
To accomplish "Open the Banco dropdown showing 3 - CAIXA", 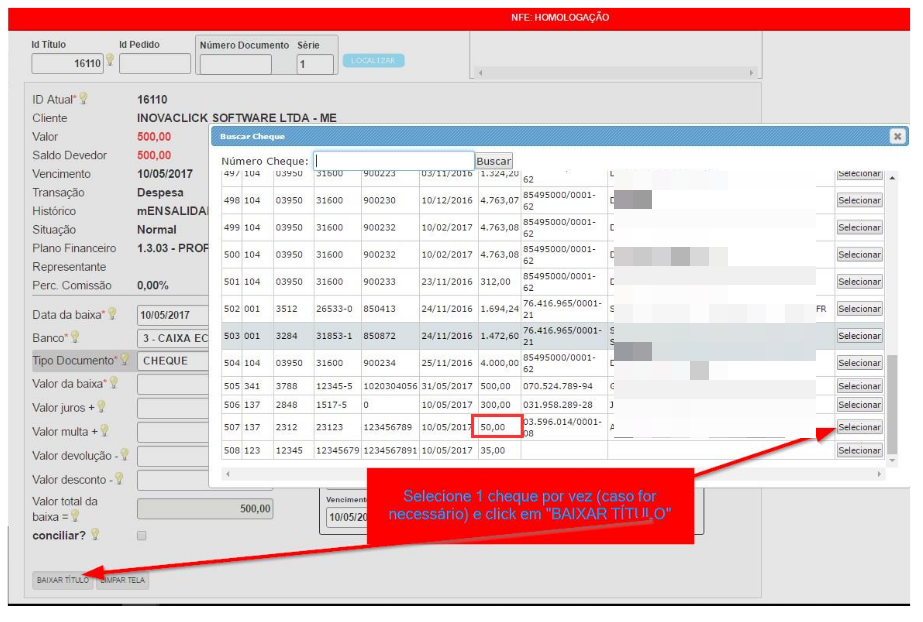I will coord(175,338).
